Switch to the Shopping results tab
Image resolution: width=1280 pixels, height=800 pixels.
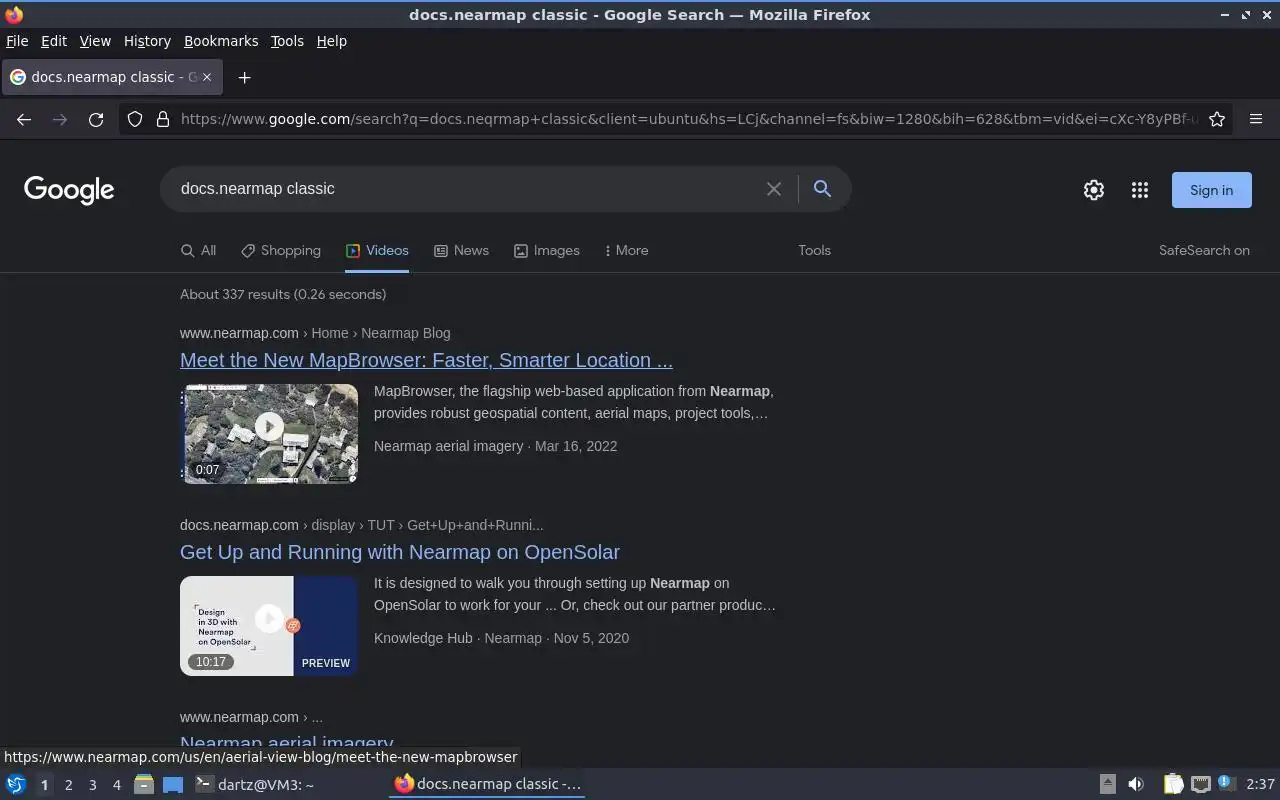[x=281, y=251]
